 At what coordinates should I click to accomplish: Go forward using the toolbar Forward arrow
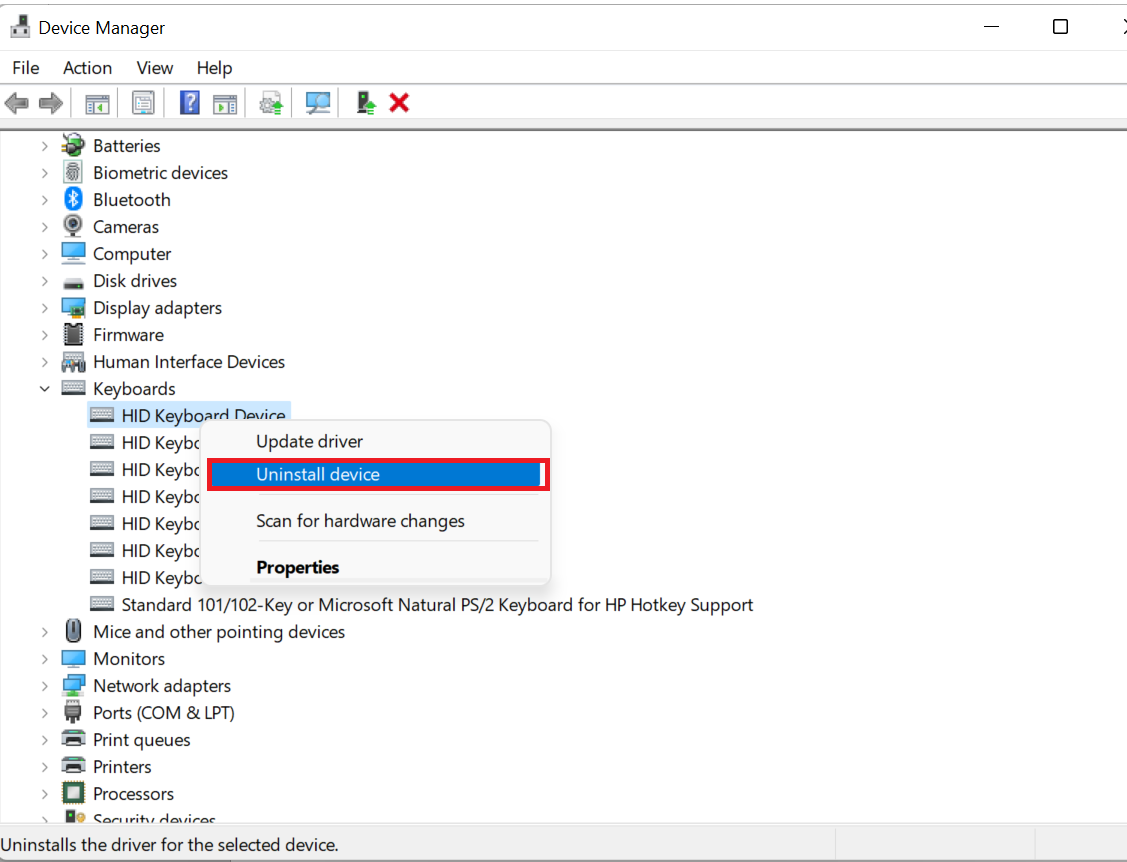50,104
